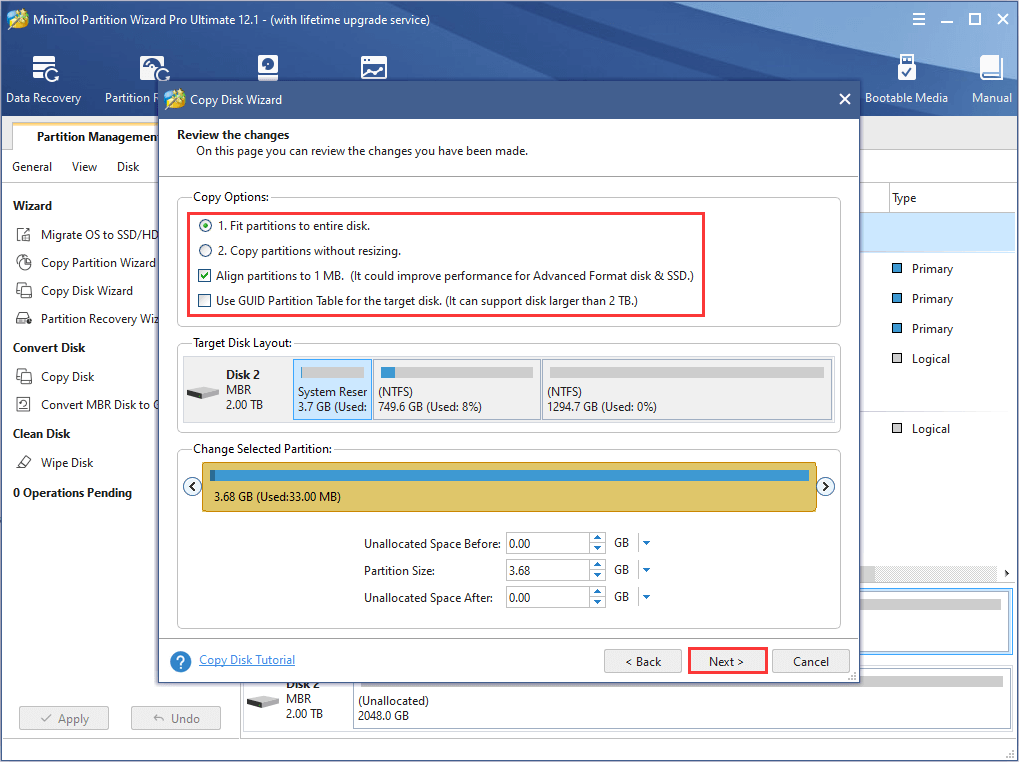Increase Partition Size value

[x=598, y=565]
